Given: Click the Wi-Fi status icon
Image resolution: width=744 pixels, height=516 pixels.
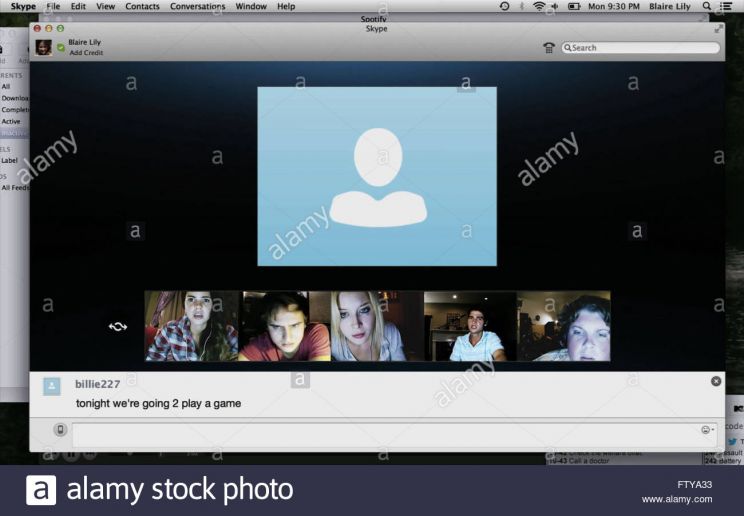Looking at the screenshot, I should pos(539,6).
